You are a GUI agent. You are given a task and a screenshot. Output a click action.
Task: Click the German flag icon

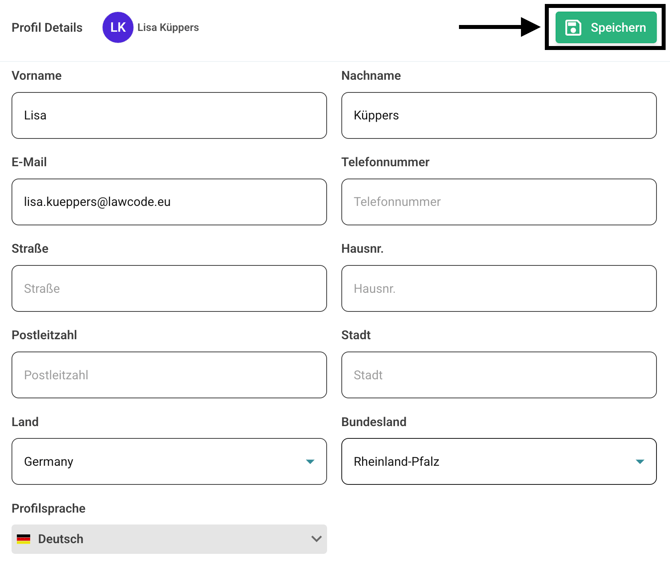(x=24, y=539)
